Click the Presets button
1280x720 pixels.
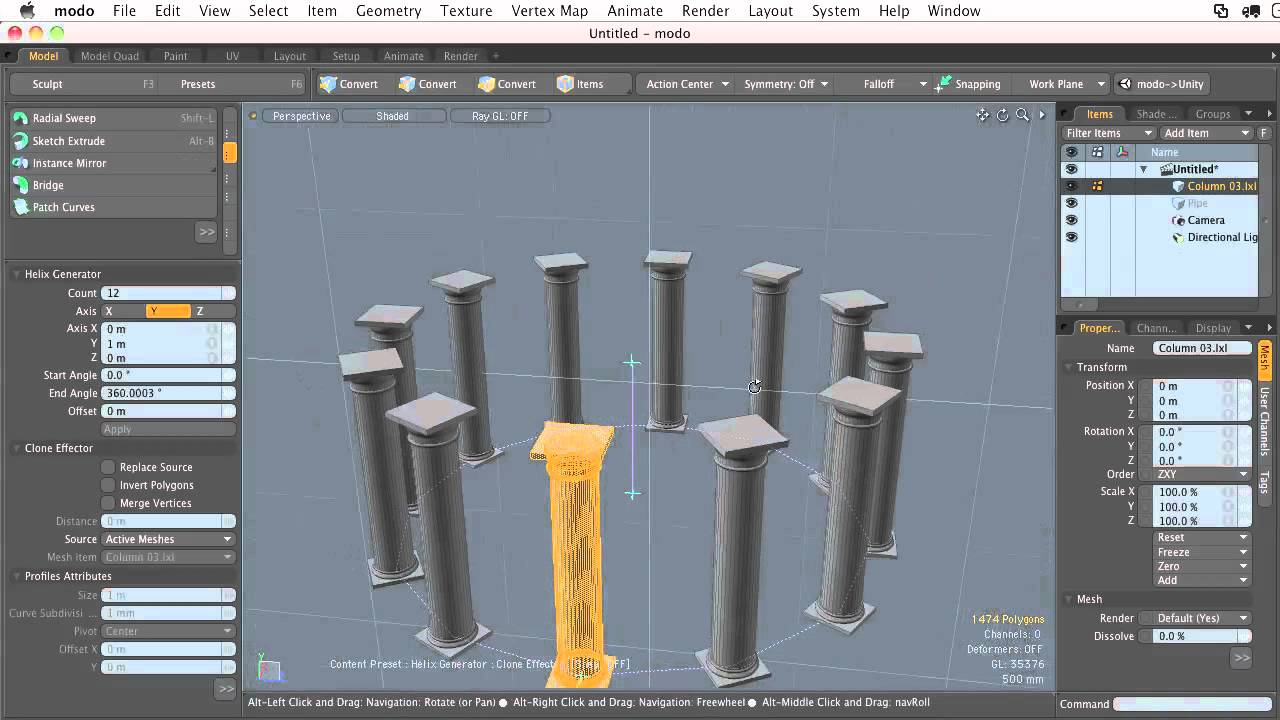pos(234,84)
